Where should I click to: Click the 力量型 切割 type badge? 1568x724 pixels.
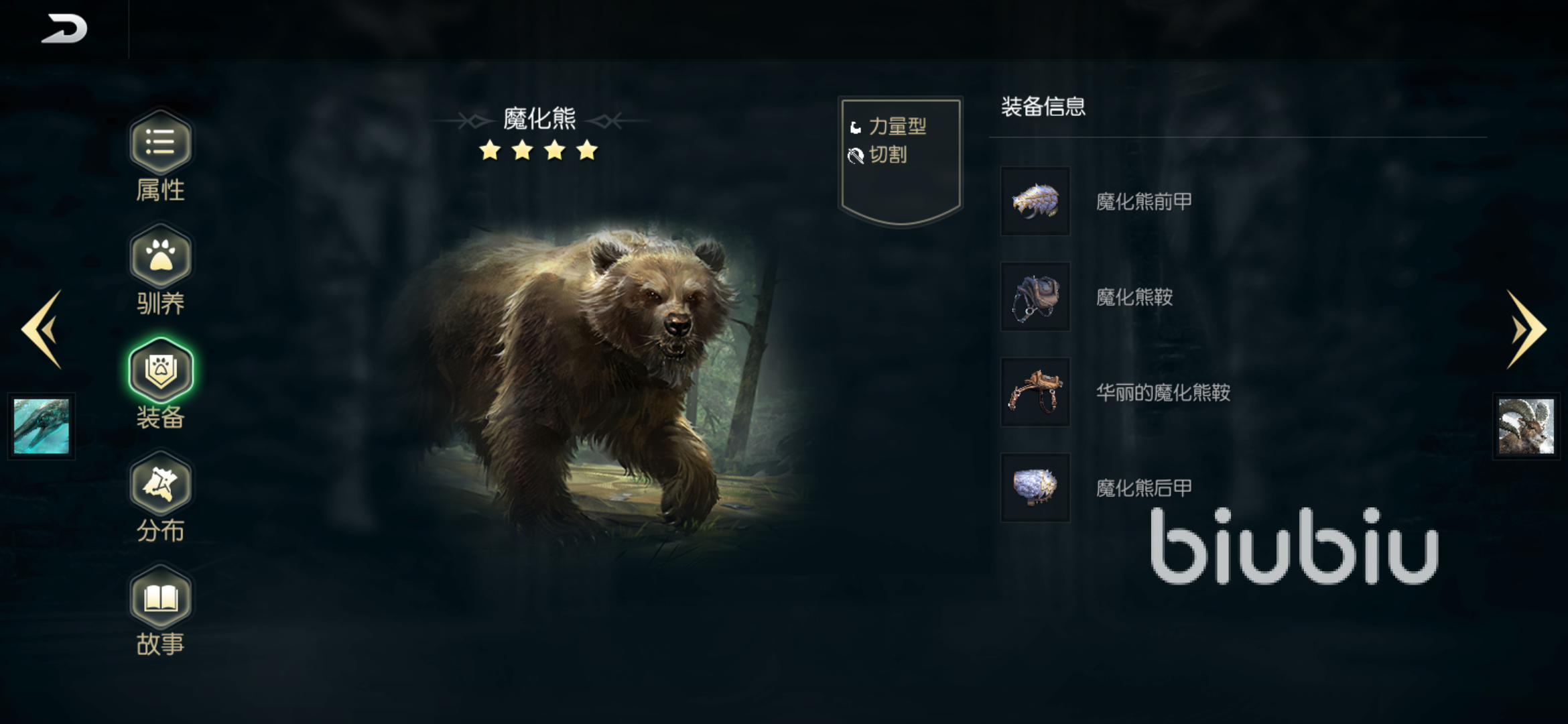click(x=901, y=161)
